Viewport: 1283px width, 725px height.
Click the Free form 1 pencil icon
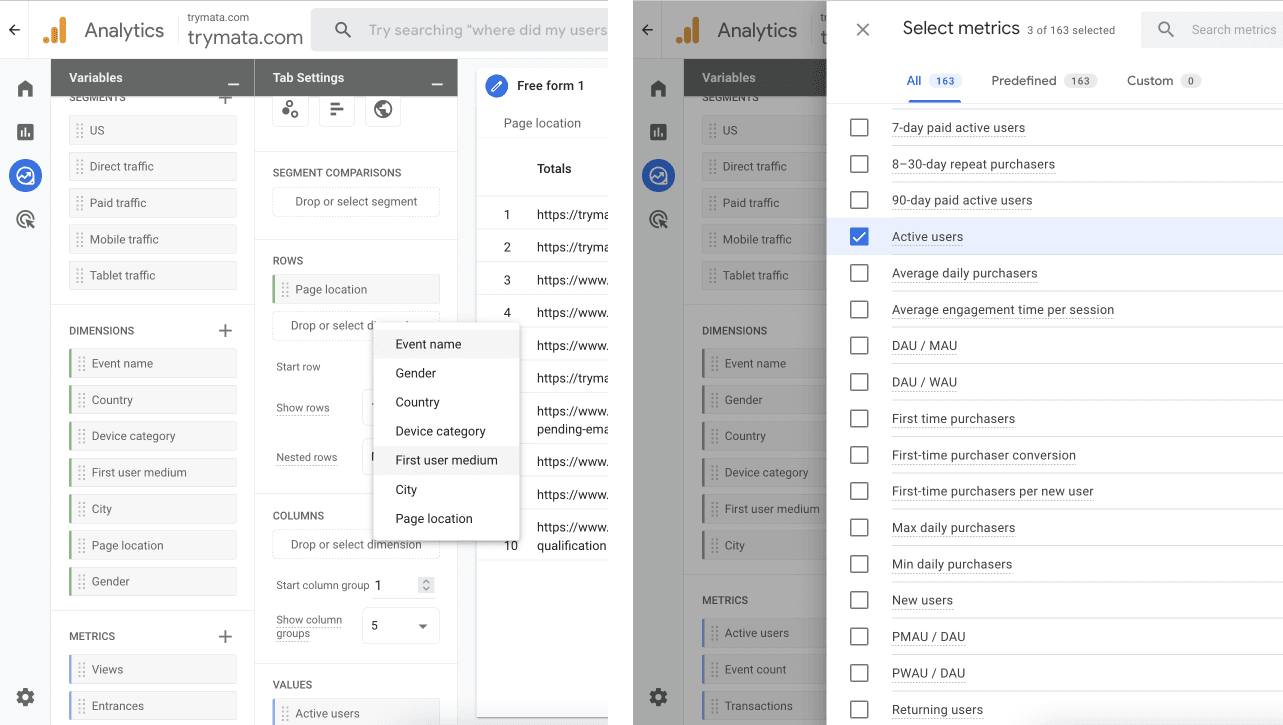496,86
